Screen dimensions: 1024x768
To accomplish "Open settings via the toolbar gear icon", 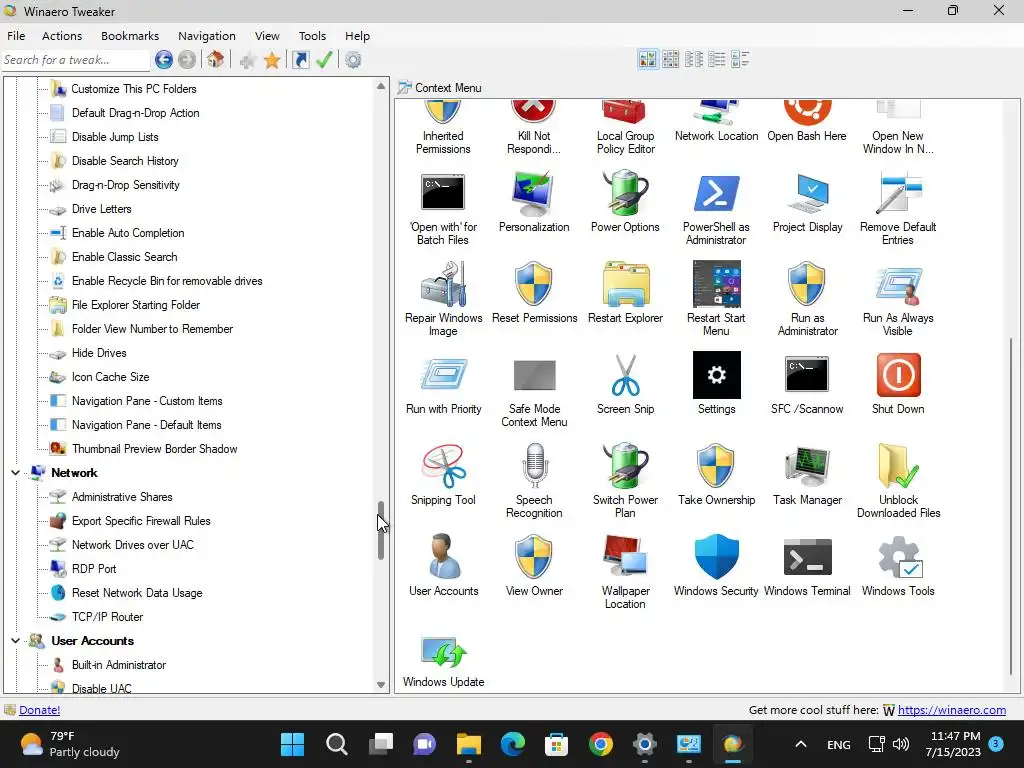I will click(x=353, y=60).
